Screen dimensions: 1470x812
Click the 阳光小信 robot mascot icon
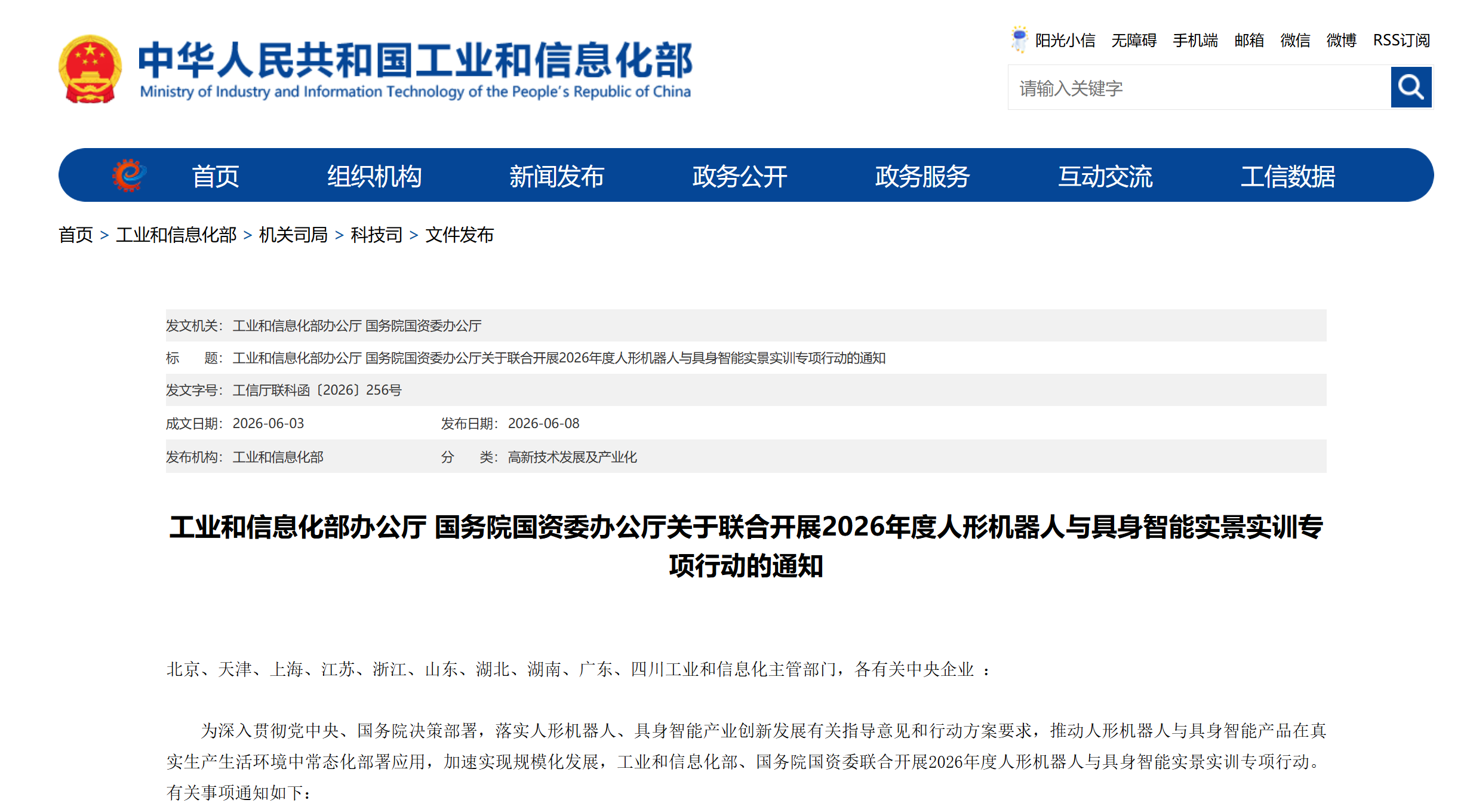[1019, 39]
